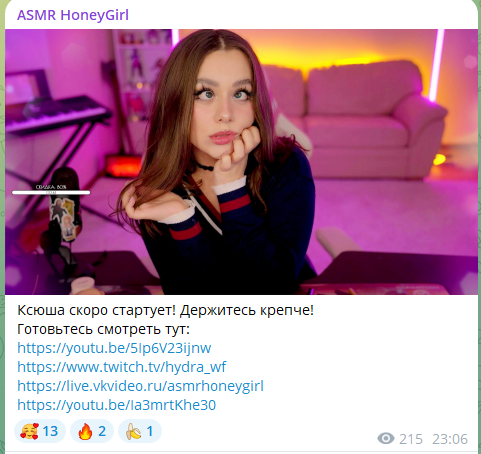This screenshot has width=481, height=454.
Task: Toggle the banana reaction count 1
Action: click(140, 431)
